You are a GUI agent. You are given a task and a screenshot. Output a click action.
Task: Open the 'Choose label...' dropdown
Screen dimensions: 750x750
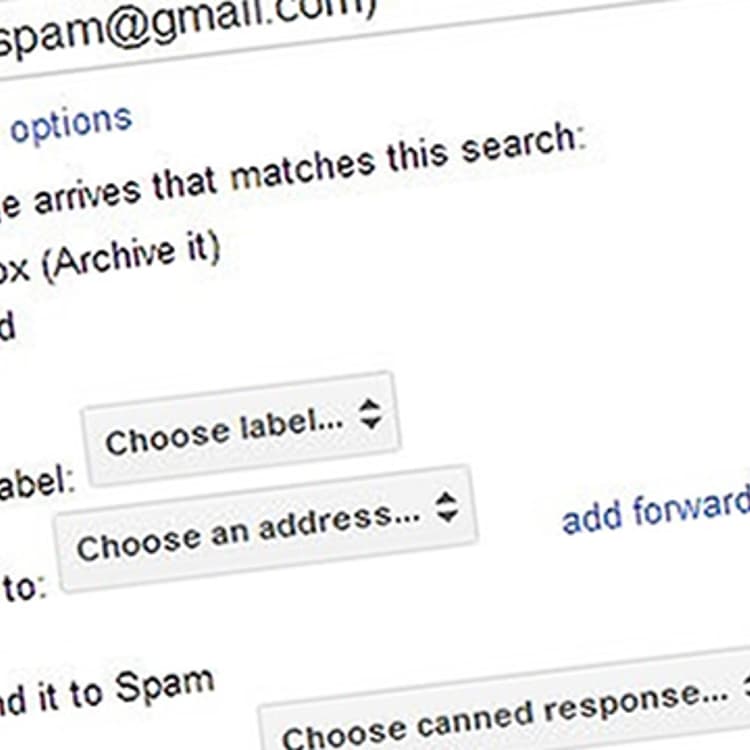tap(242, 429)
